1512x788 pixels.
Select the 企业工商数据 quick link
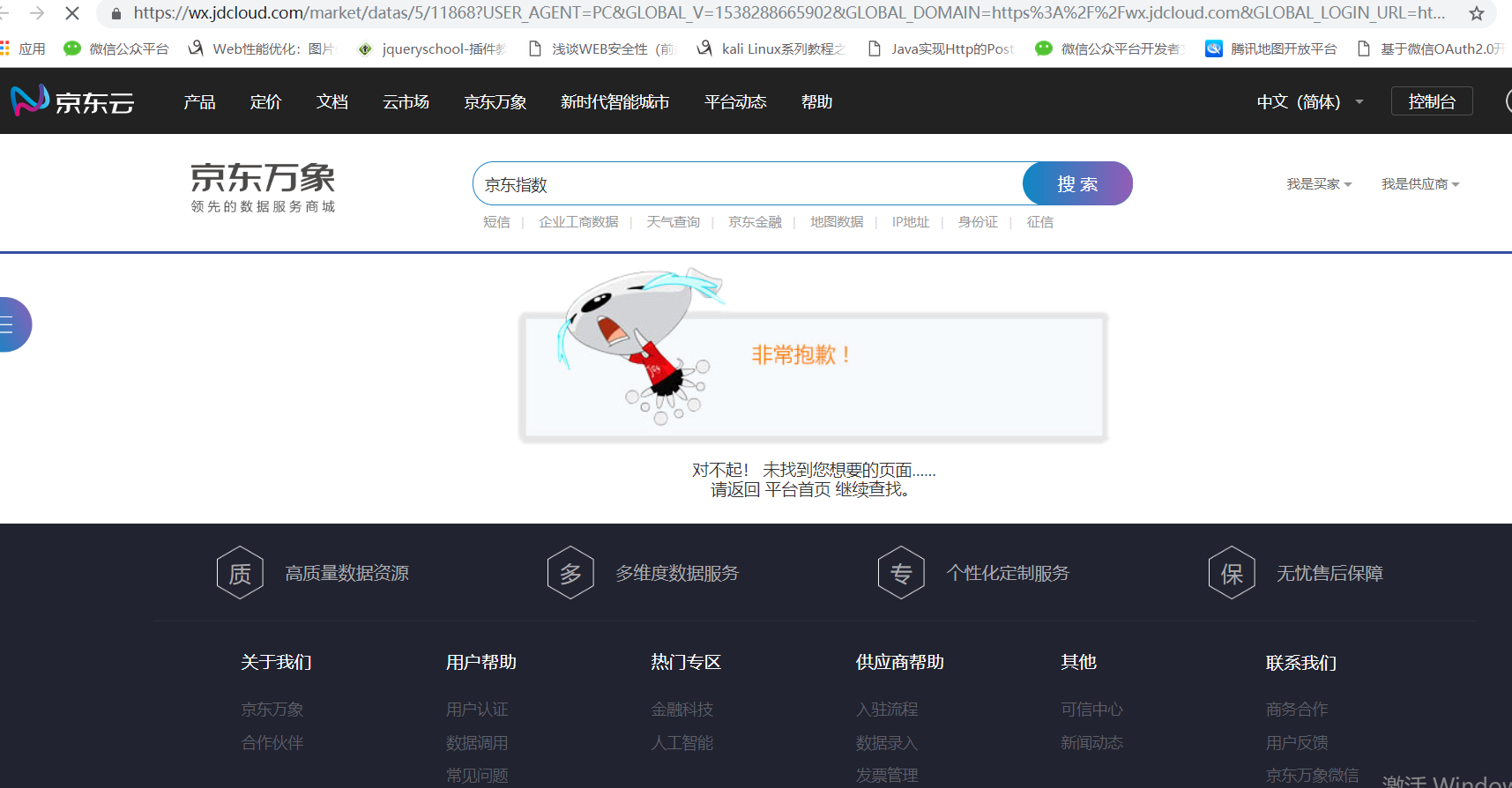578,222
